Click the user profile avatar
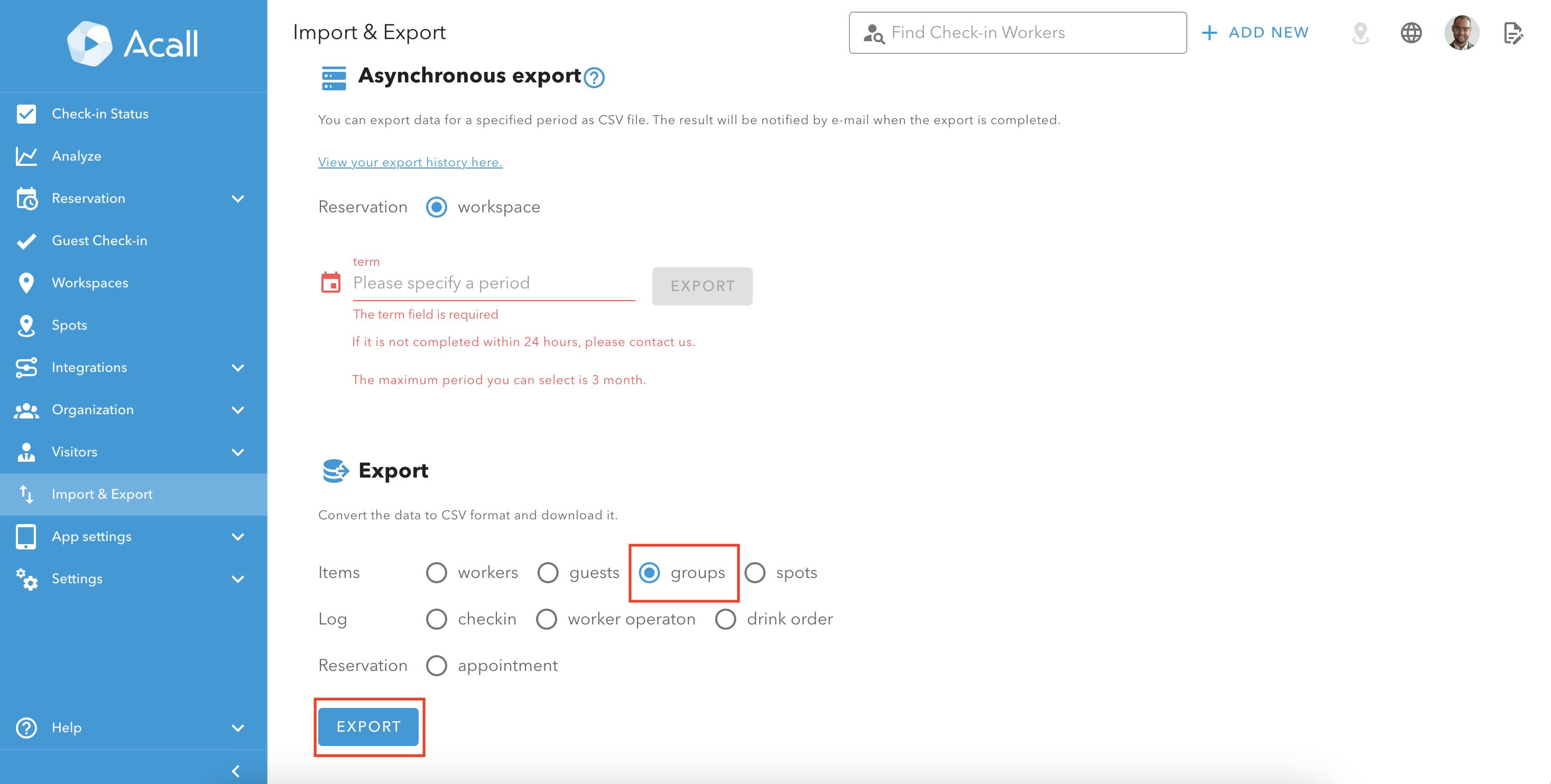This screenshot has height=784, width=1551. coord(1462,33)
